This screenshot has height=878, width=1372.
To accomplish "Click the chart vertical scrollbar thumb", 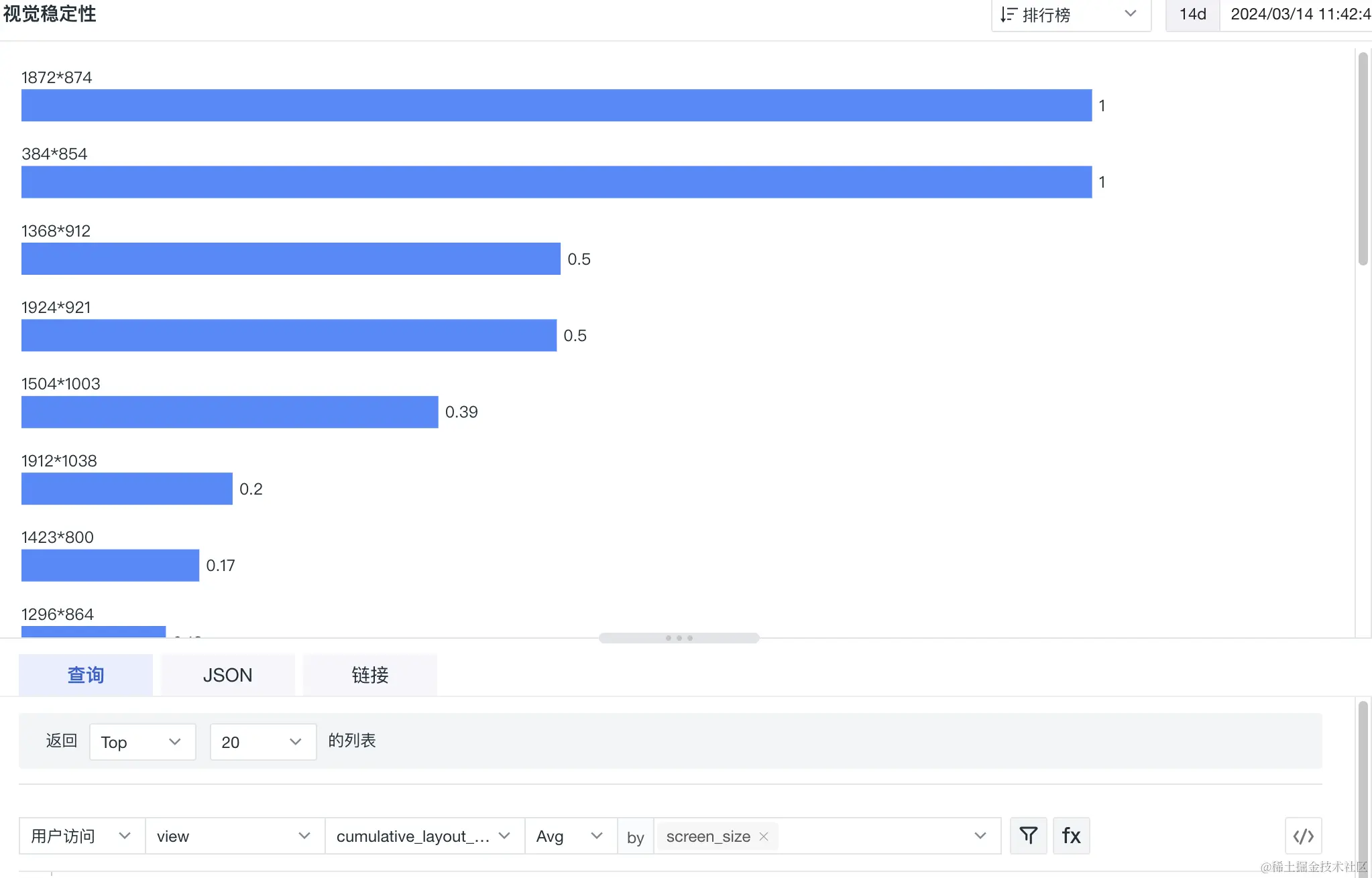I will tap(1363, 159).
